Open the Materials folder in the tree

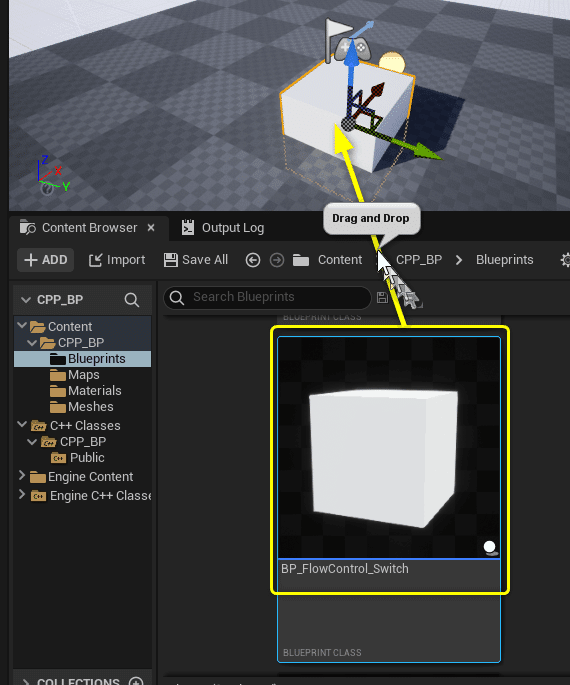pyautogui.click(x=94, y=391)
